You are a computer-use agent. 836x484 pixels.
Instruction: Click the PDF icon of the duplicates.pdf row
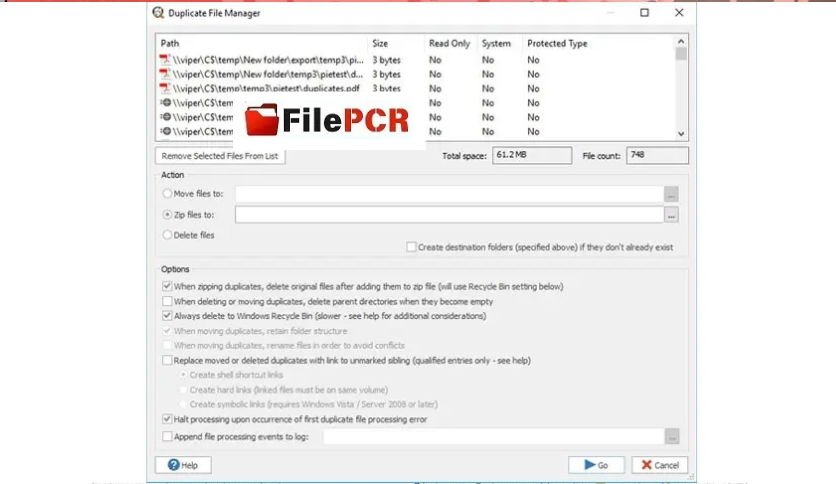click(x=165, y=88)
